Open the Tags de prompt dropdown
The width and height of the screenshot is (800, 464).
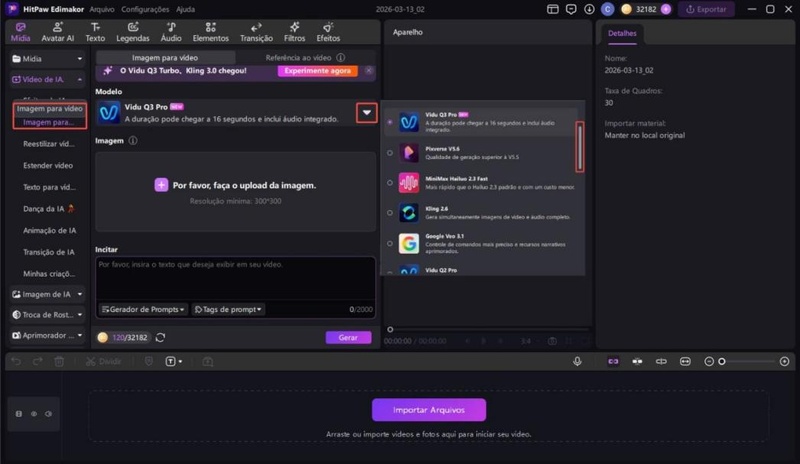[228, 309]
